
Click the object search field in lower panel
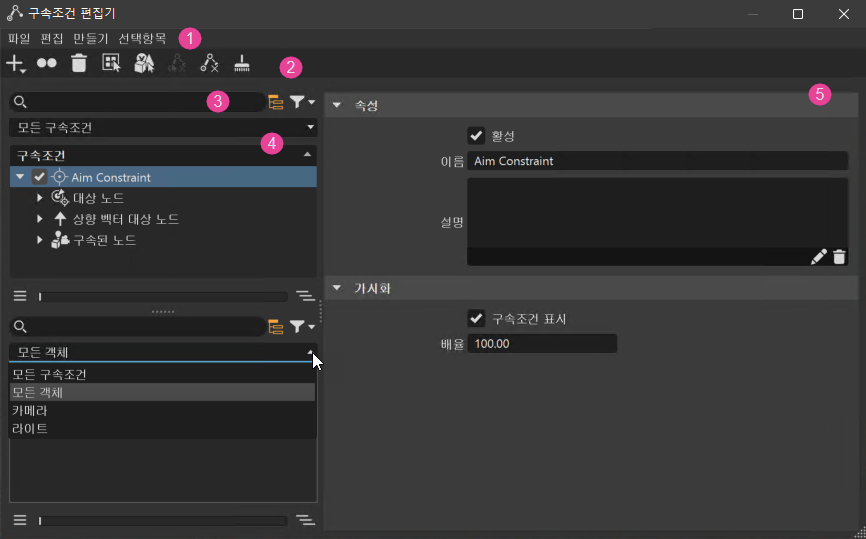point(137,327)
